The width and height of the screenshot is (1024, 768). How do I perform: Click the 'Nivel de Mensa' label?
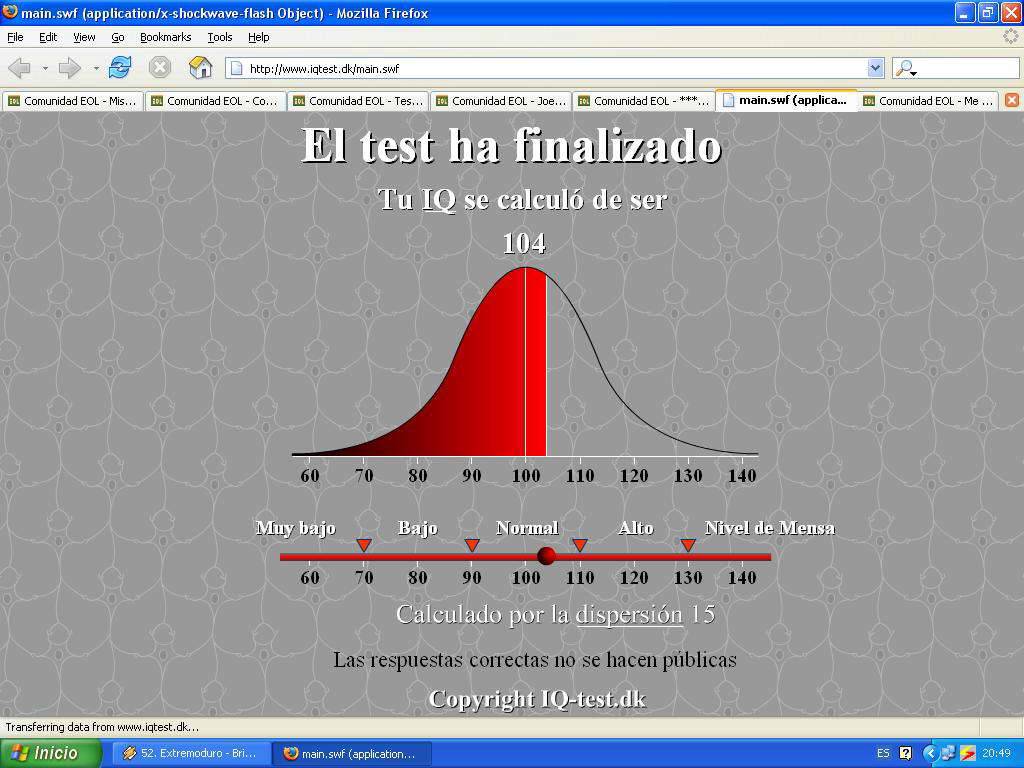pos(770,528)
